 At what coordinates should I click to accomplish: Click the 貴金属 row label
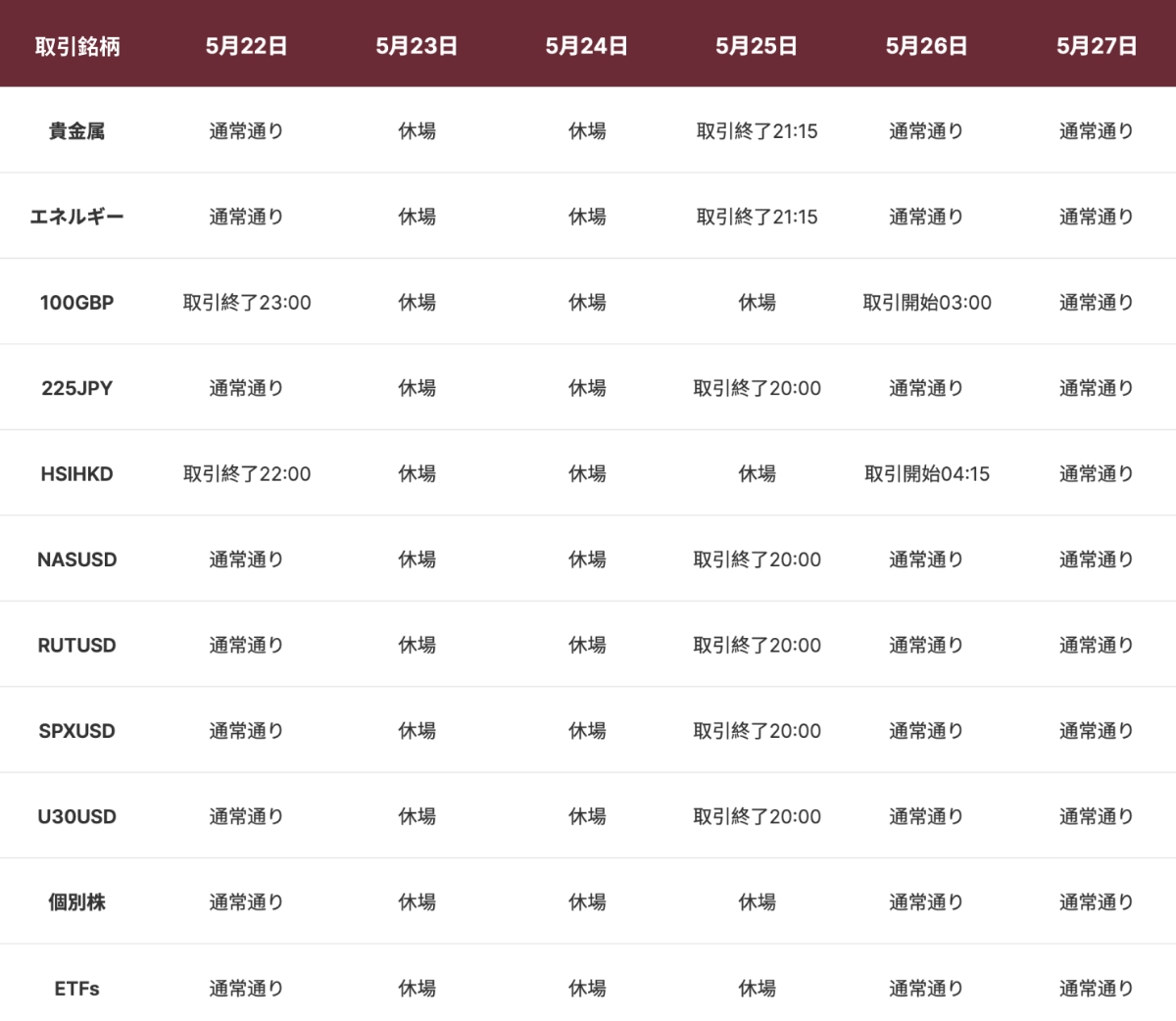coord(77,131)
